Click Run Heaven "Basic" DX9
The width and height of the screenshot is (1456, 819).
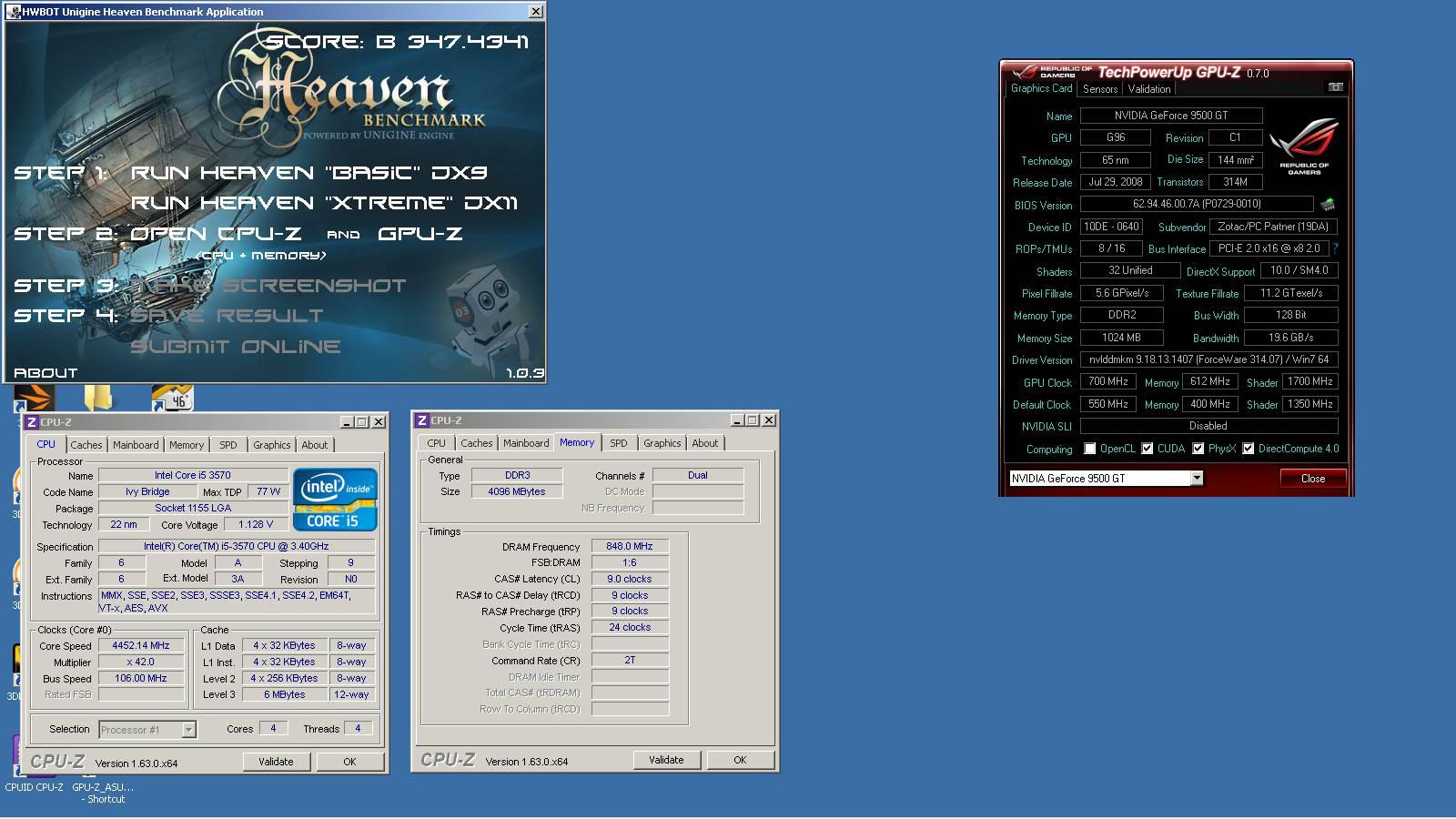[x=309, y=172]
